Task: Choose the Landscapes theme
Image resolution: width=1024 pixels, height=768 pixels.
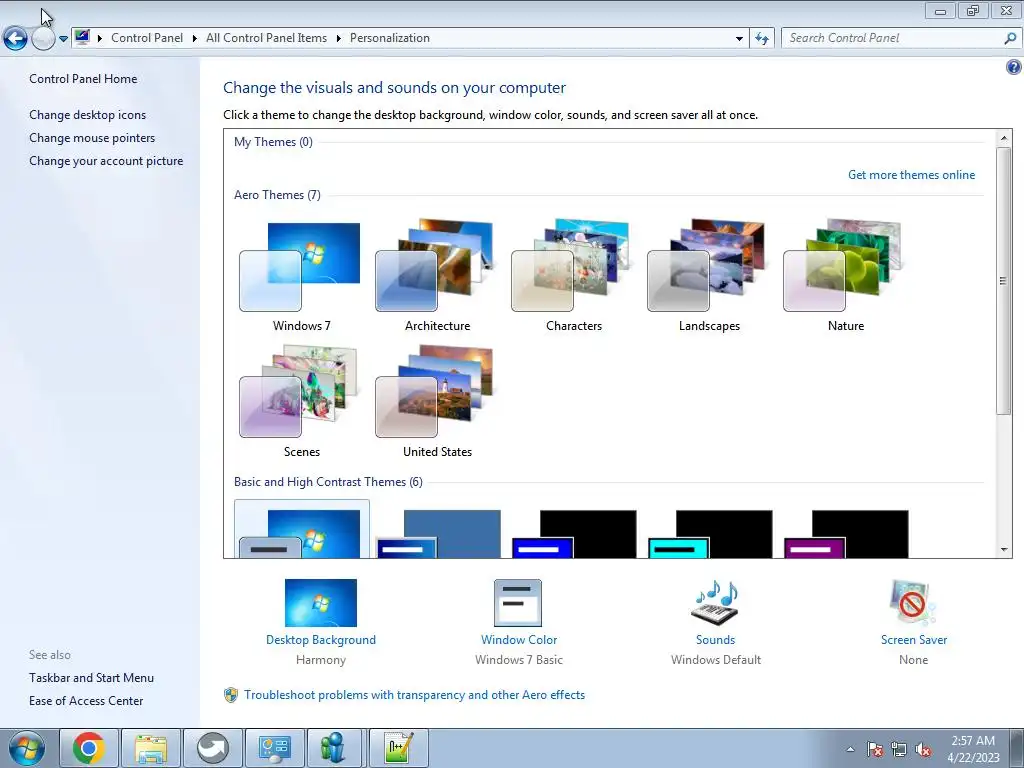Action: point(709,276)
